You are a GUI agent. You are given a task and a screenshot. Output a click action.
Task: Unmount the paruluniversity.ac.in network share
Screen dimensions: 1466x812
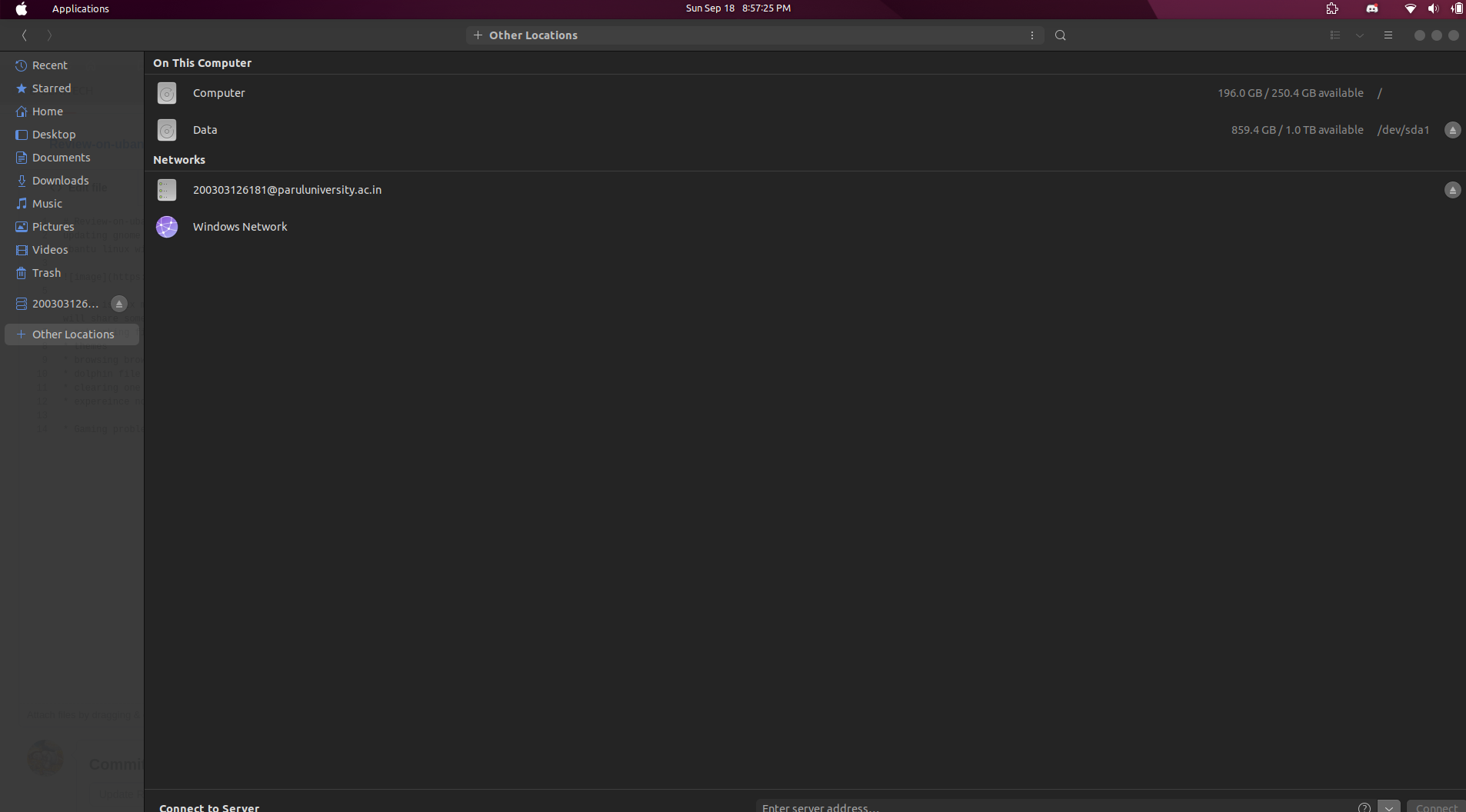pos(1451,190)
